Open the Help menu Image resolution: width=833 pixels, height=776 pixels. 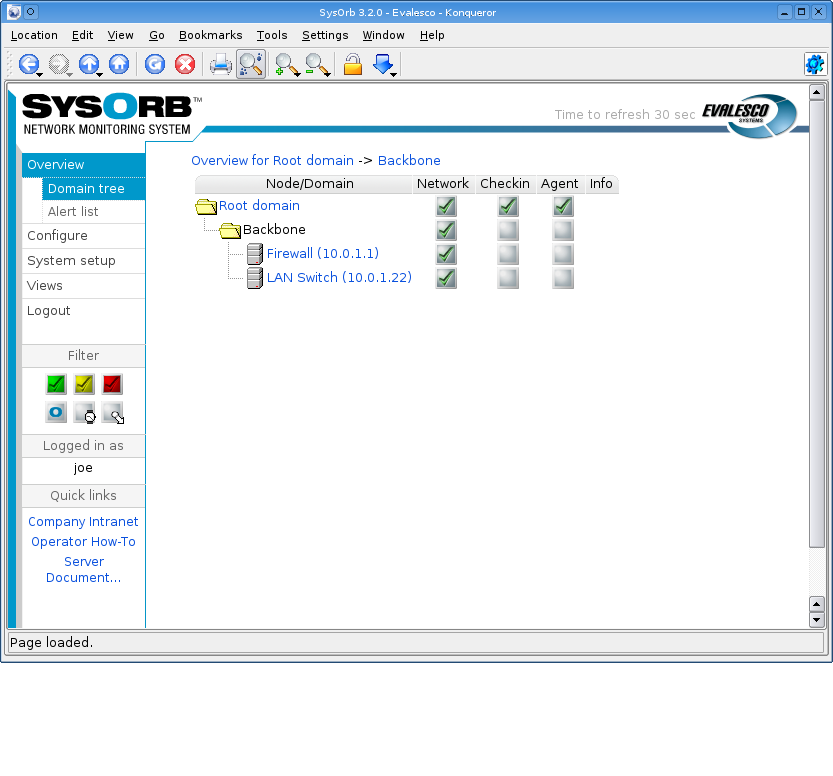pos(432,35)
